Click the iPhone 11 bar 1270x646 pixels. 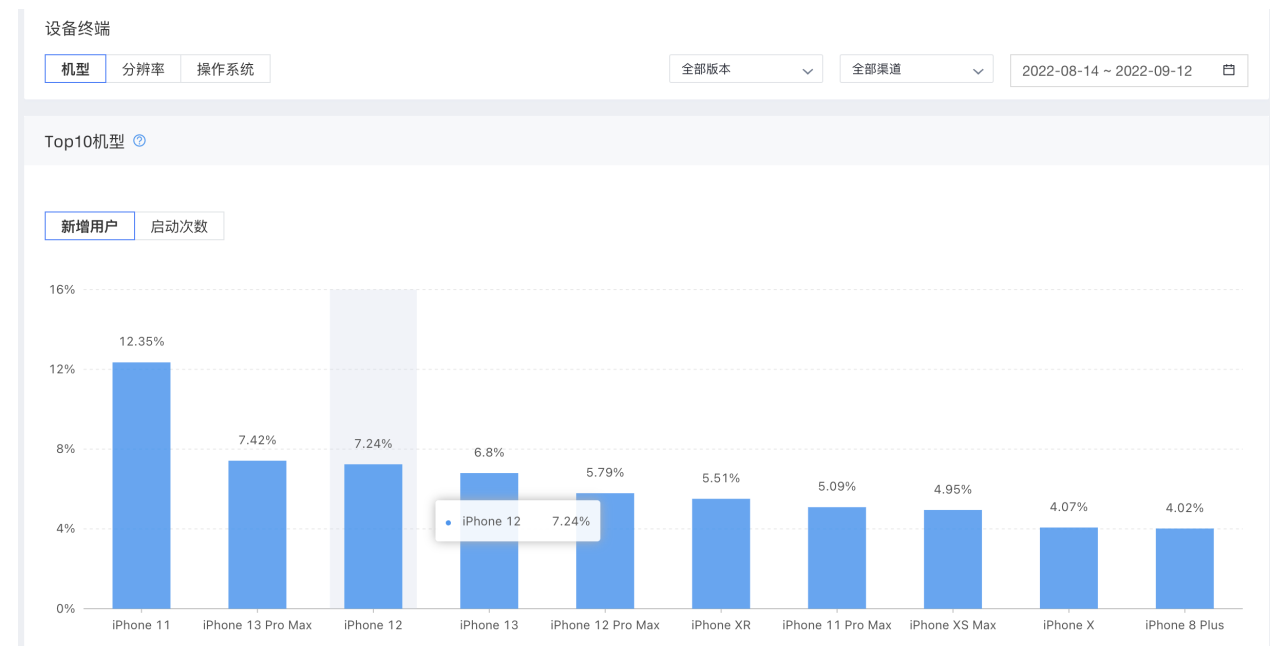141,485
